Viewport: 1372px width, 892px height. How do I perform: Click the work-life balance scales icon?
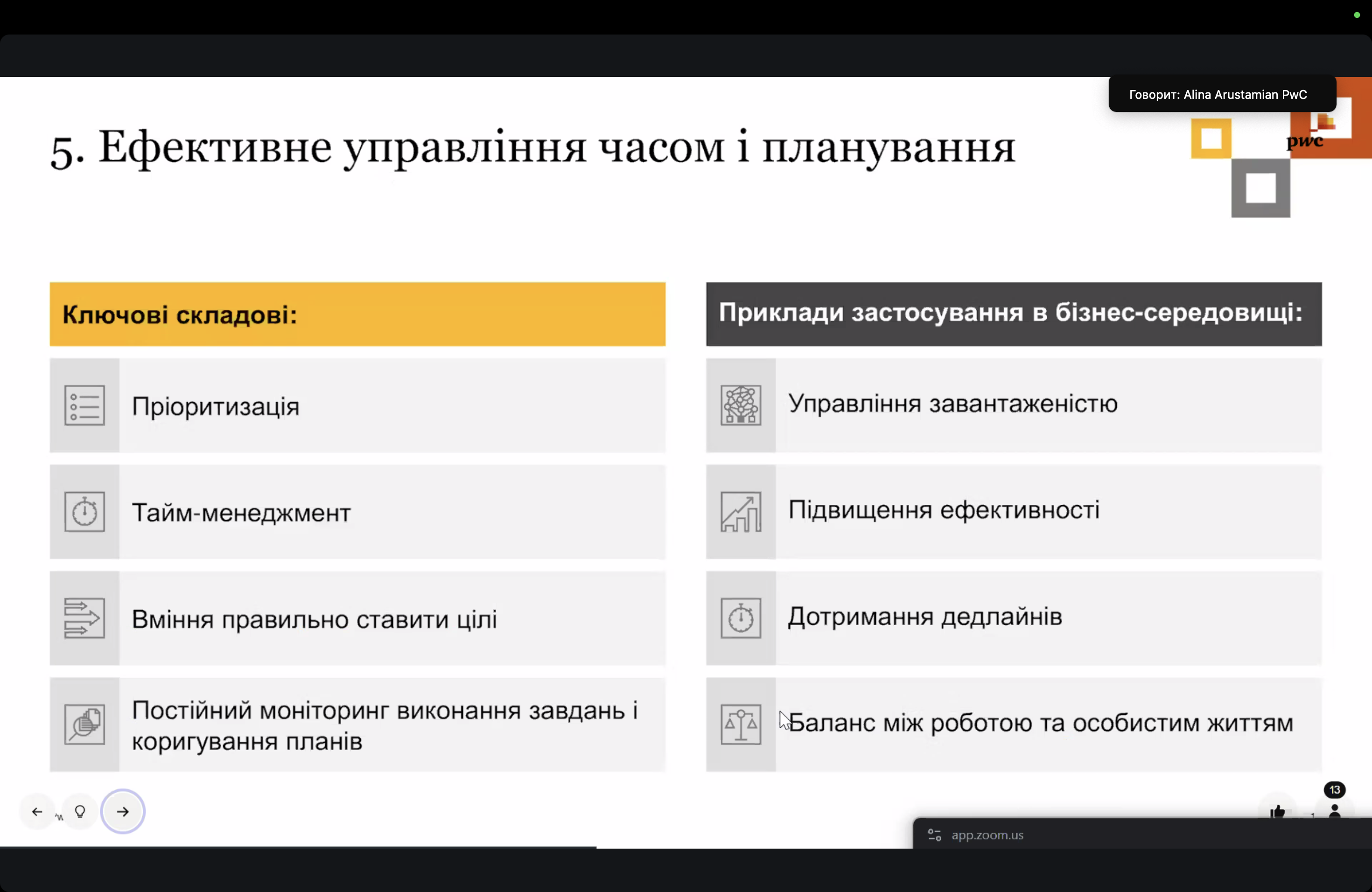click(741, 725)
